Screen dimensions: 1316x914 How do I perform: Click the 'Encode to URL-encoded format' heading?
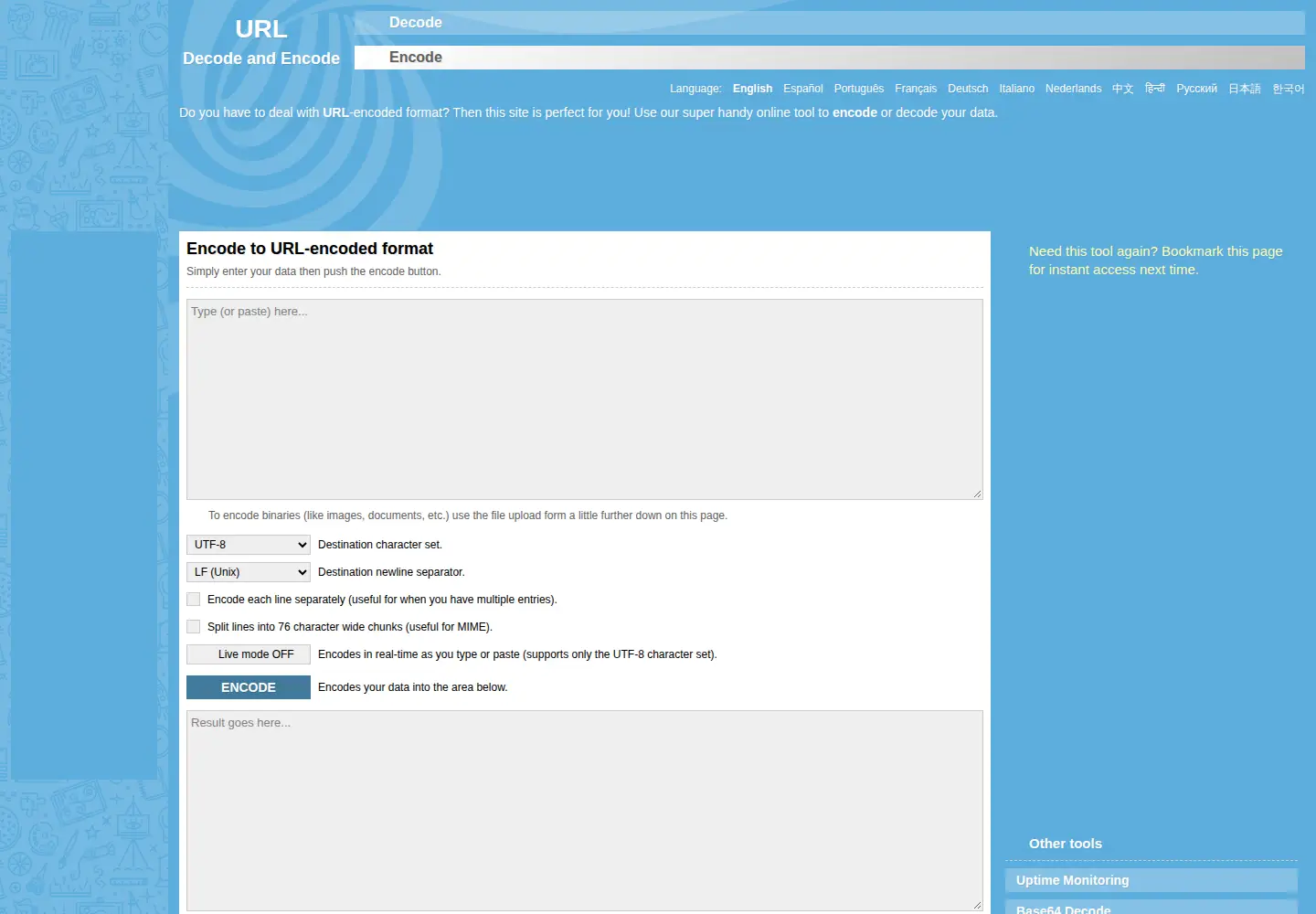[310, 249]
